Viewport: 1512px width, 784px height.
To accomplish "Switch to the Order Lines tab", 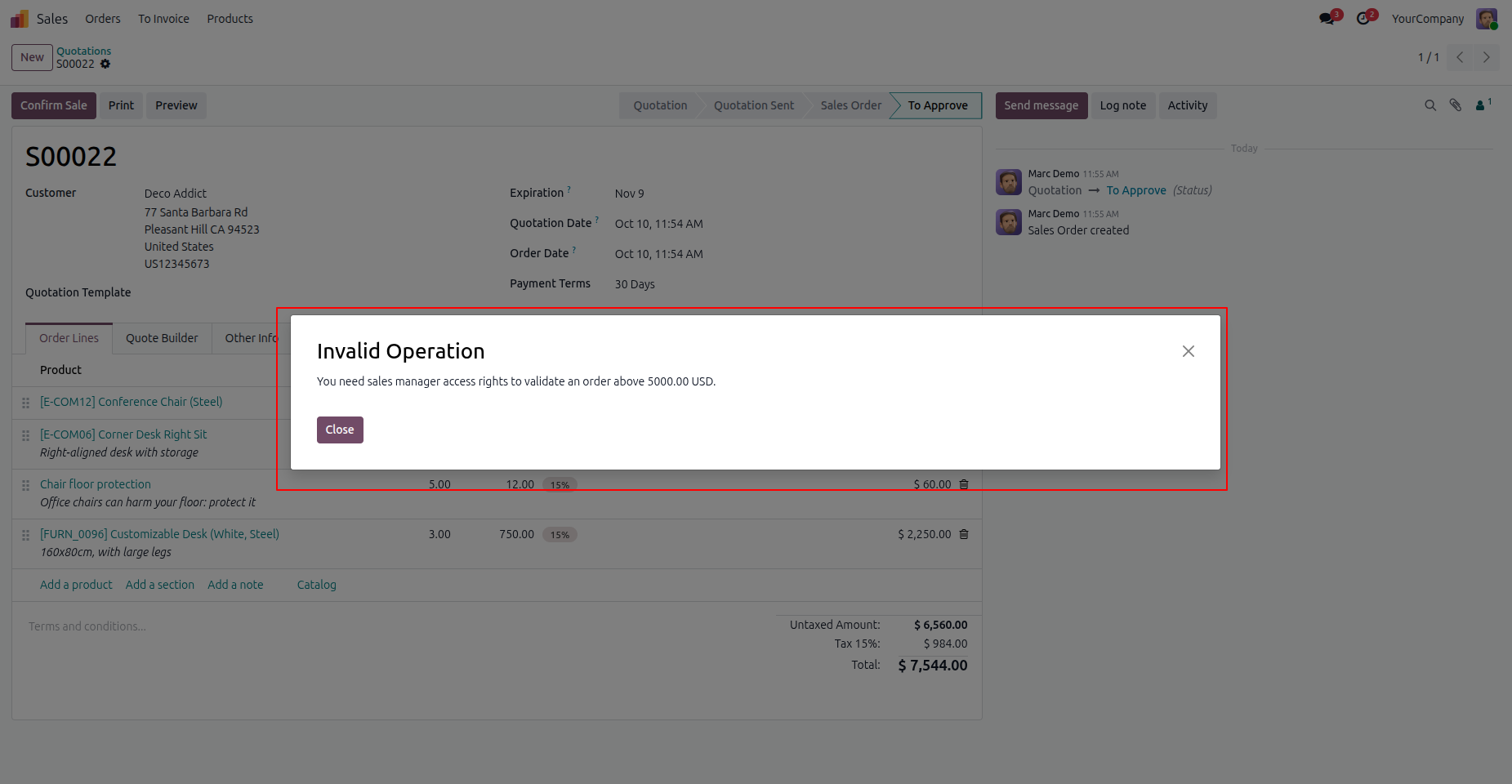I will 69,338.
